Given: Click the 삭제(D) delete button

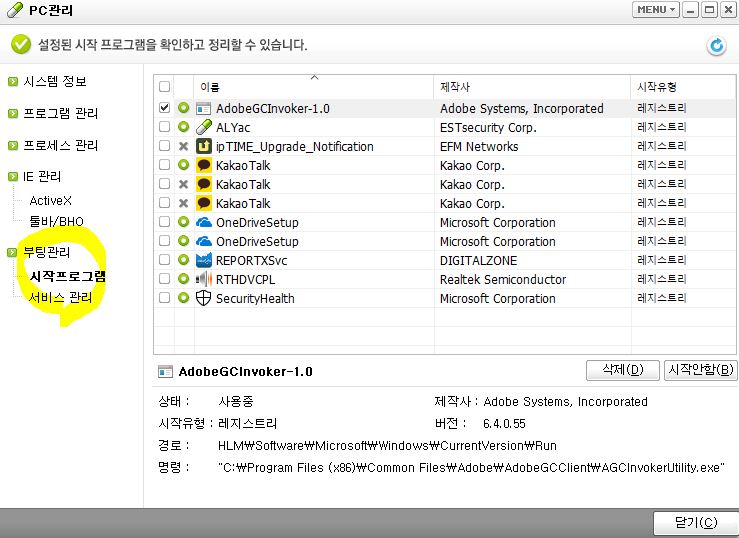Looking at the screenshot, I should 623,370.
